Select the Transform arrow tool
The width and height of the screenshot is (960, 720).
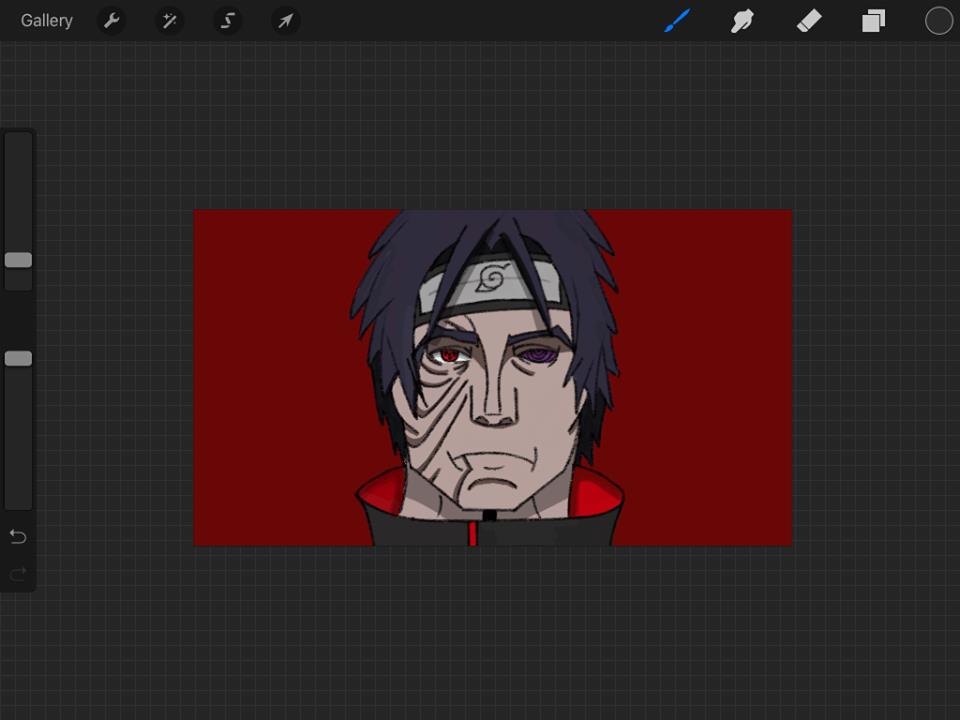tap(285, 20)
